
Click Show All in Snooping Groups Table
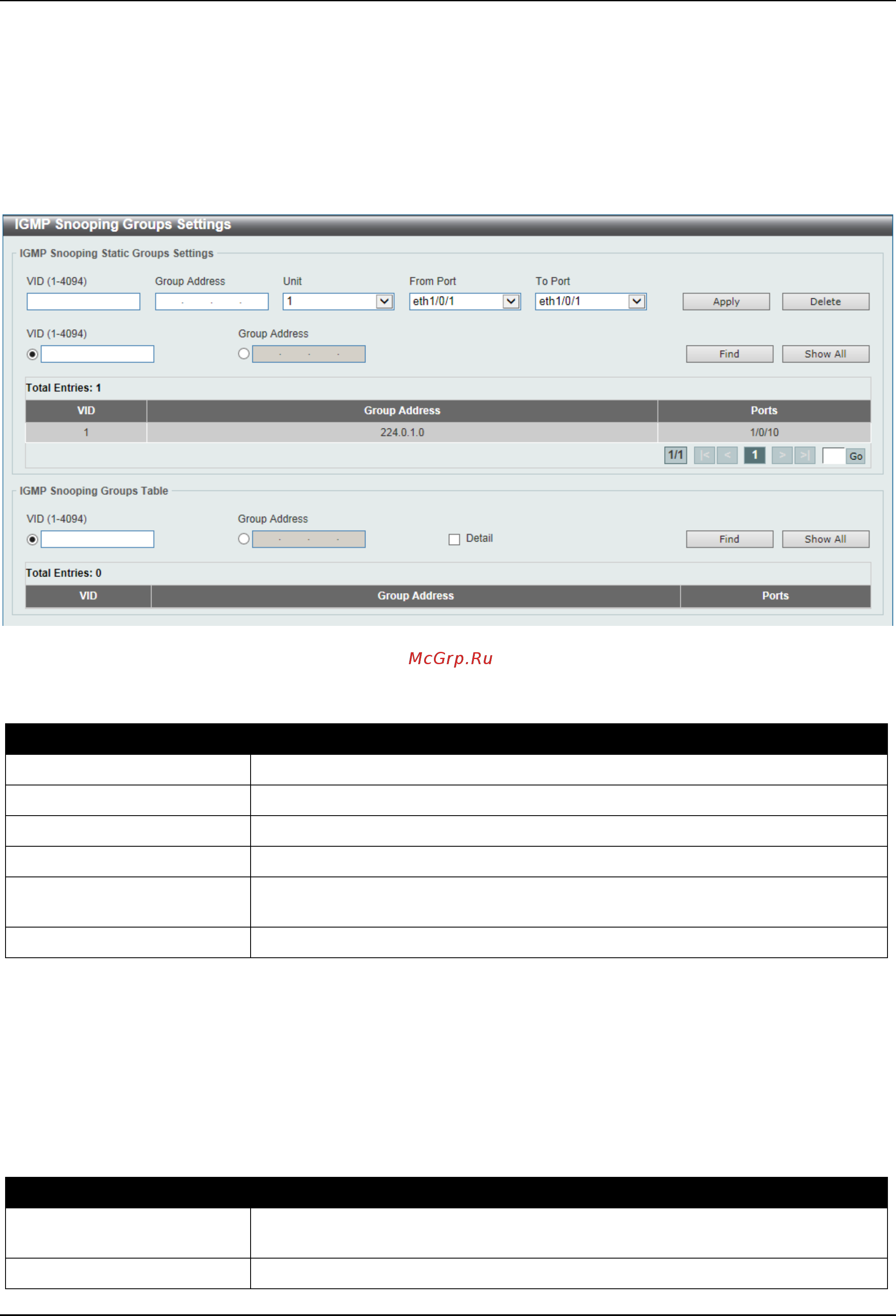(825, 539)
